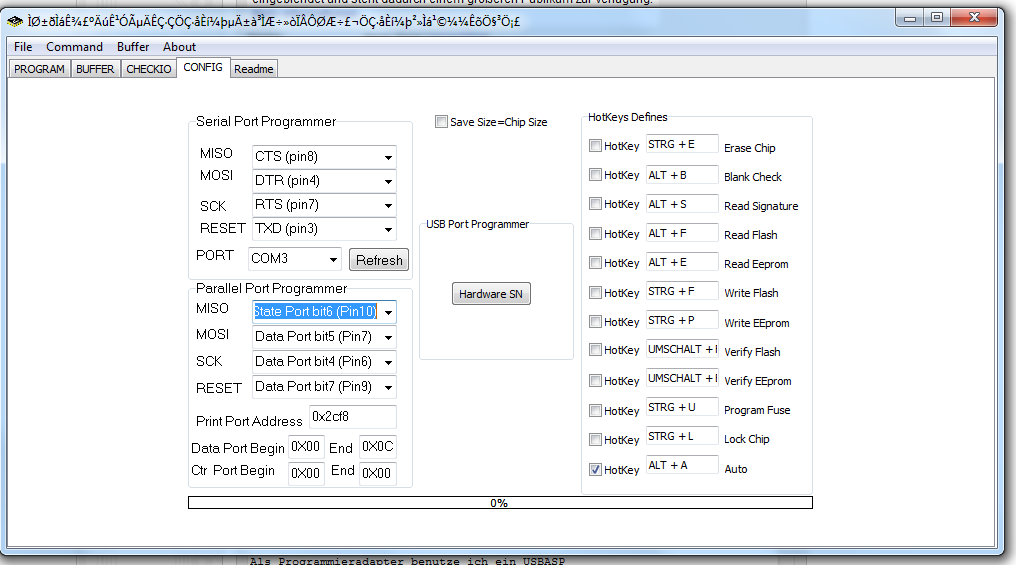Image resolution: width=1016 pixels, height=565 pixels.
Task: Click the Data Port Begin field
Action: [x=306, y=447]
